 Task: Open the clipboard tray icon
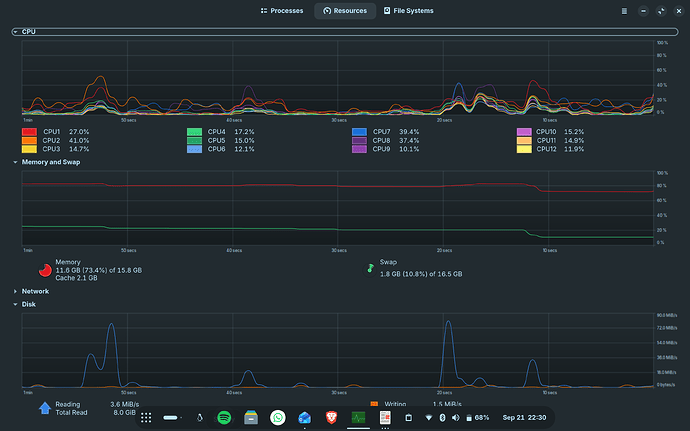point(408,417)
